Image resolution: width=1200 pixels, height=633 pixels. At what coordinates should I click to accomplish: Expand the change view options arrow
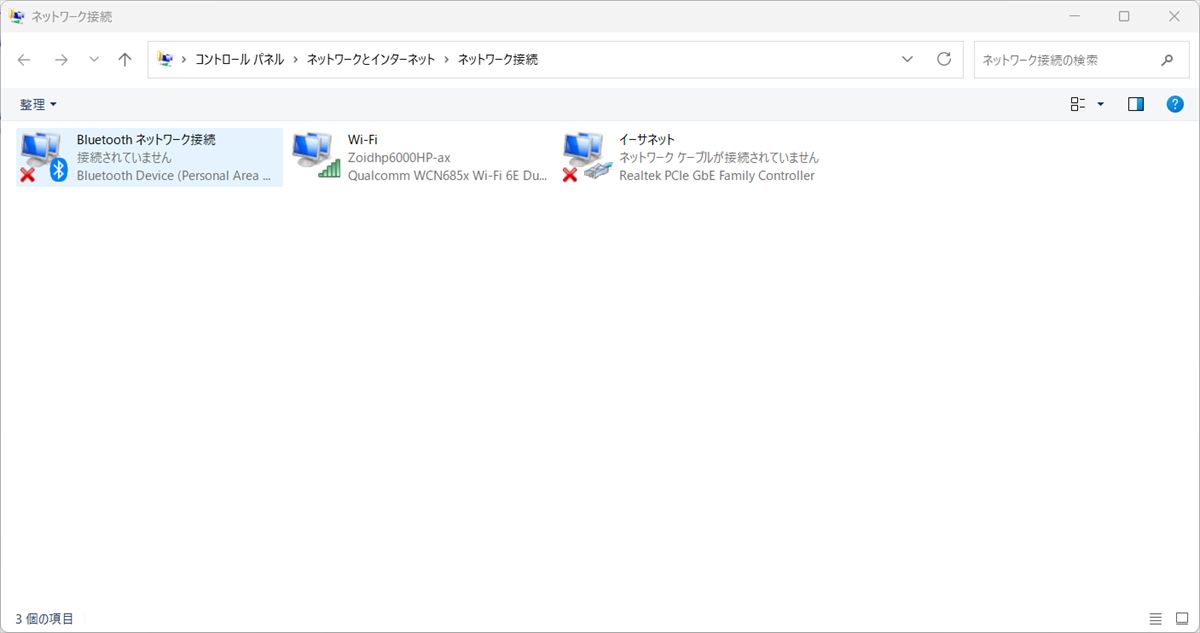(1100, 104)
